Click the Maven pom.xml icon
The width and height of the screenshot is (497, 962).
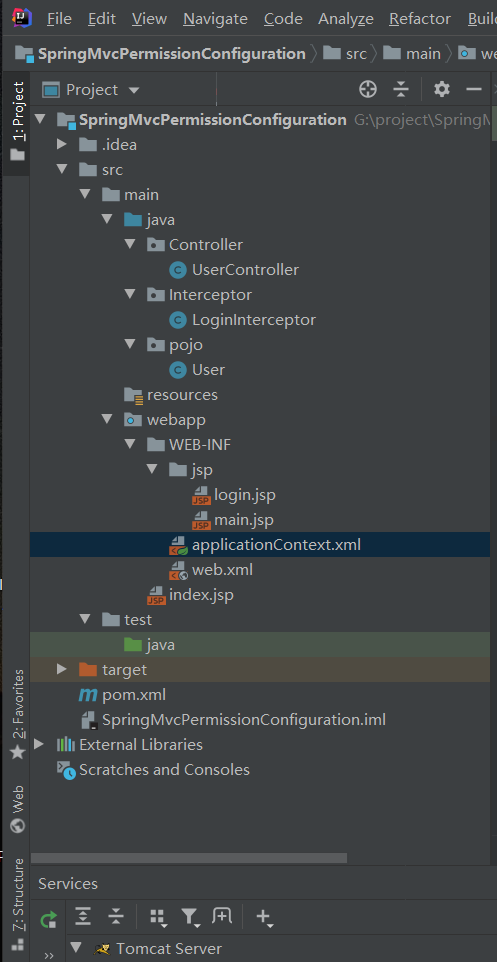(x=88, y=695)
